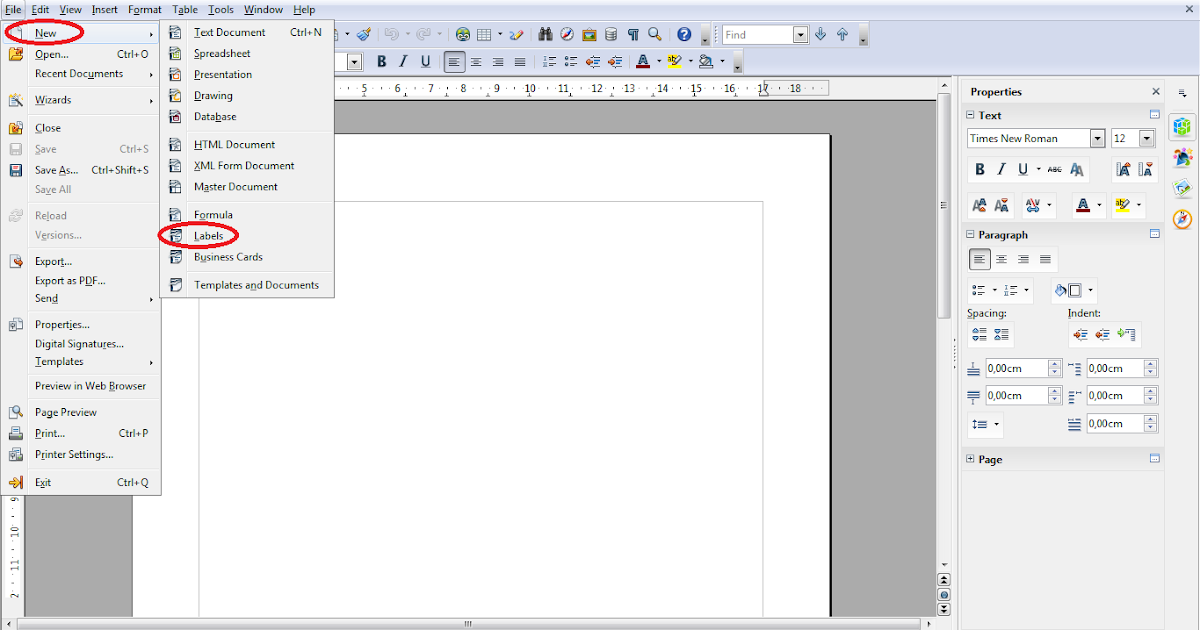Click the Text panel More Options button
The image size is (1200, 630).
1155,115
